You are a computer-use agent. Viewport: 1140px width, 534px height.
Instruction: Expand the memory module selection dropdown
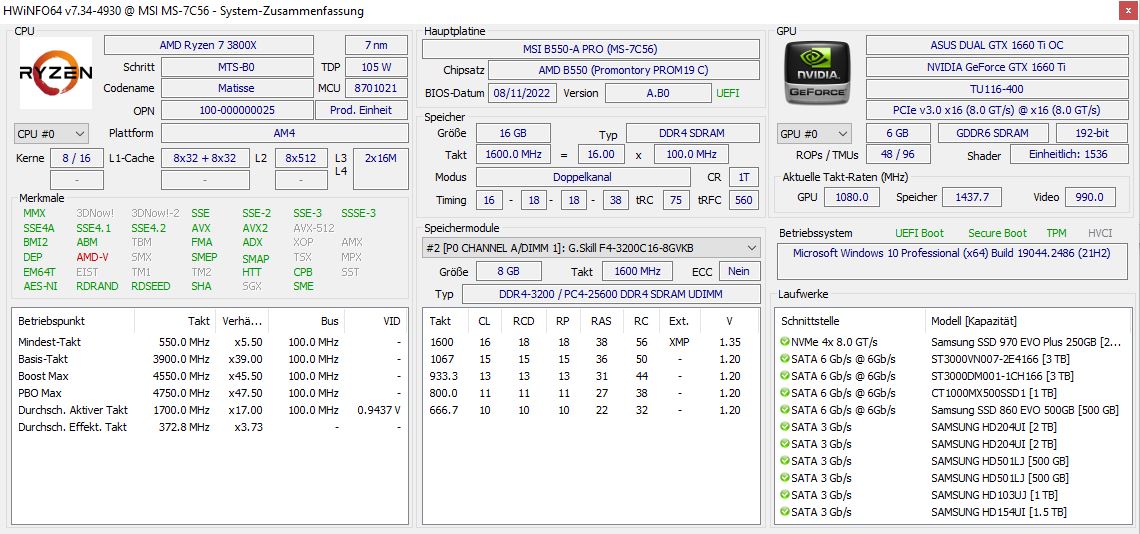[x=591, y=248]
